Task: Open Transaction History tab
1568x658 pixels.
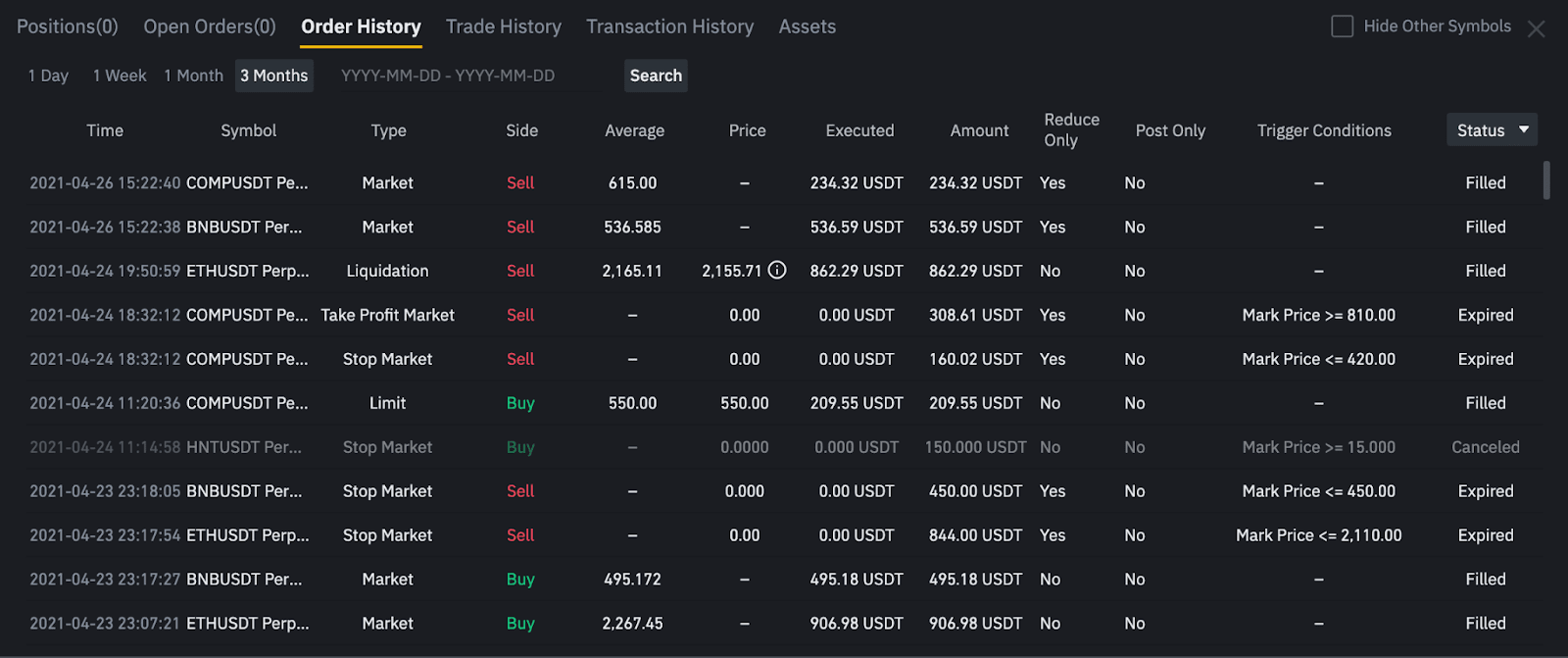Action: pyautogui.click(x=670, y=26)
